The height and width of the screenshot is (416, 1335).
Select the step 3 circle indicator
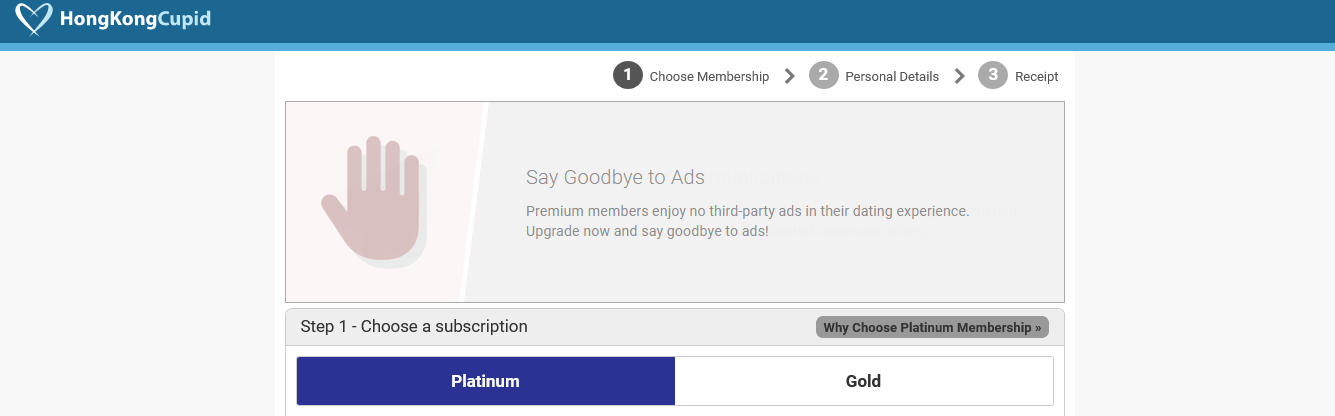[x=992, y=75]
